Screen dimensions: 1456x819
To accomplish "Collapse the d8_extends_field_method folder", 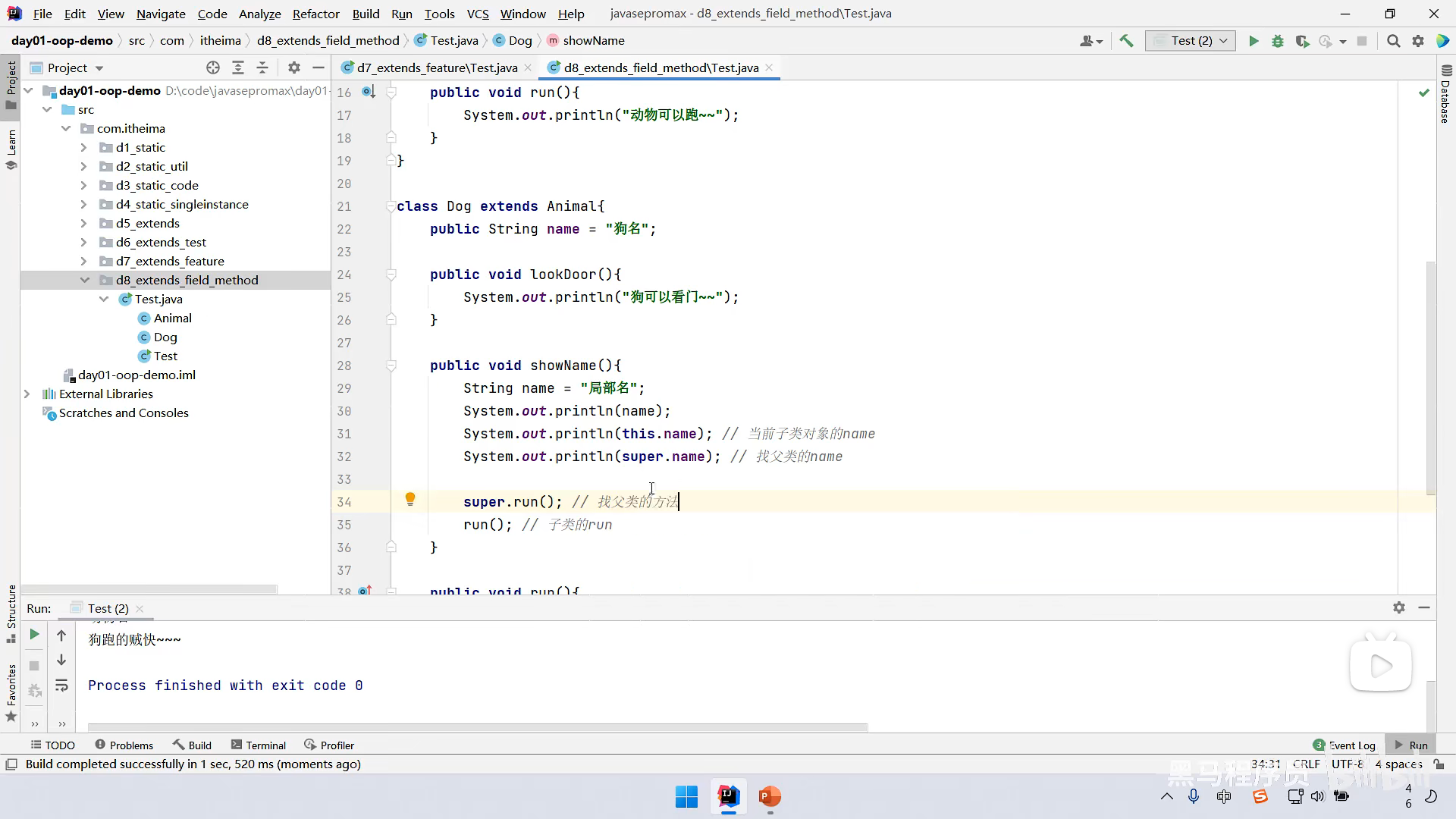I will (x=84, y=280).
